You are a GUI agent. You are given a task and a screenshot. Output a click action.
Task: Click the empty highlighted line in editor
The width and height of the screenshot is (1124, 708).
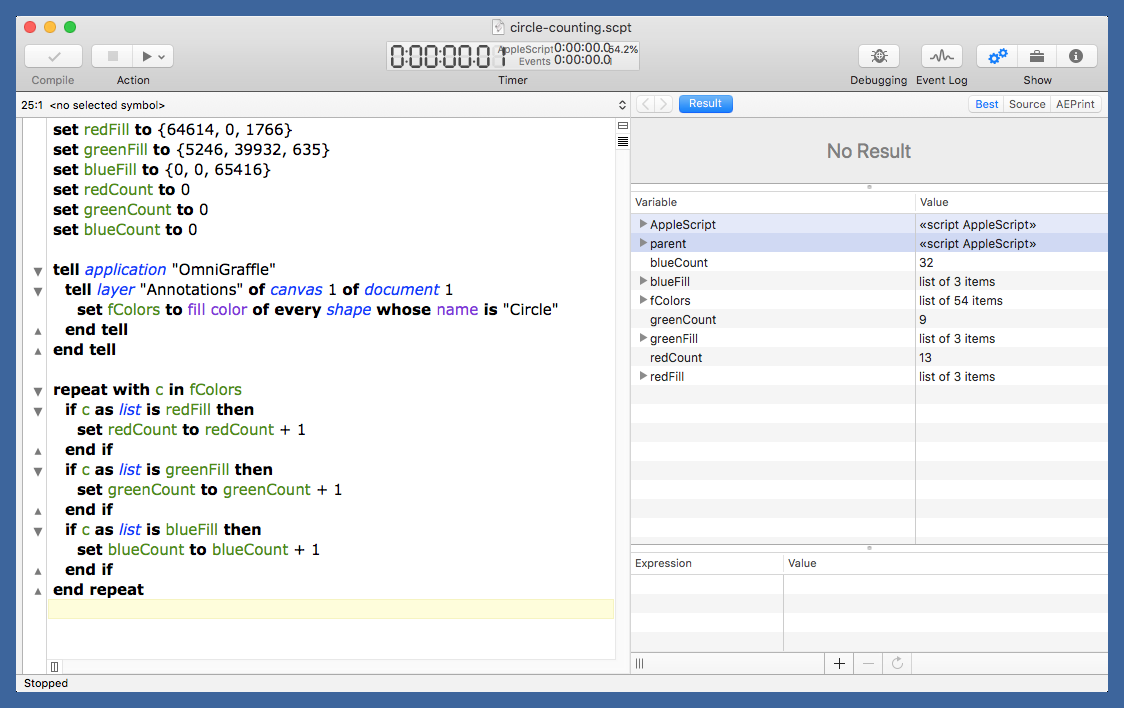pyautogui.click(x=330, y=609)
